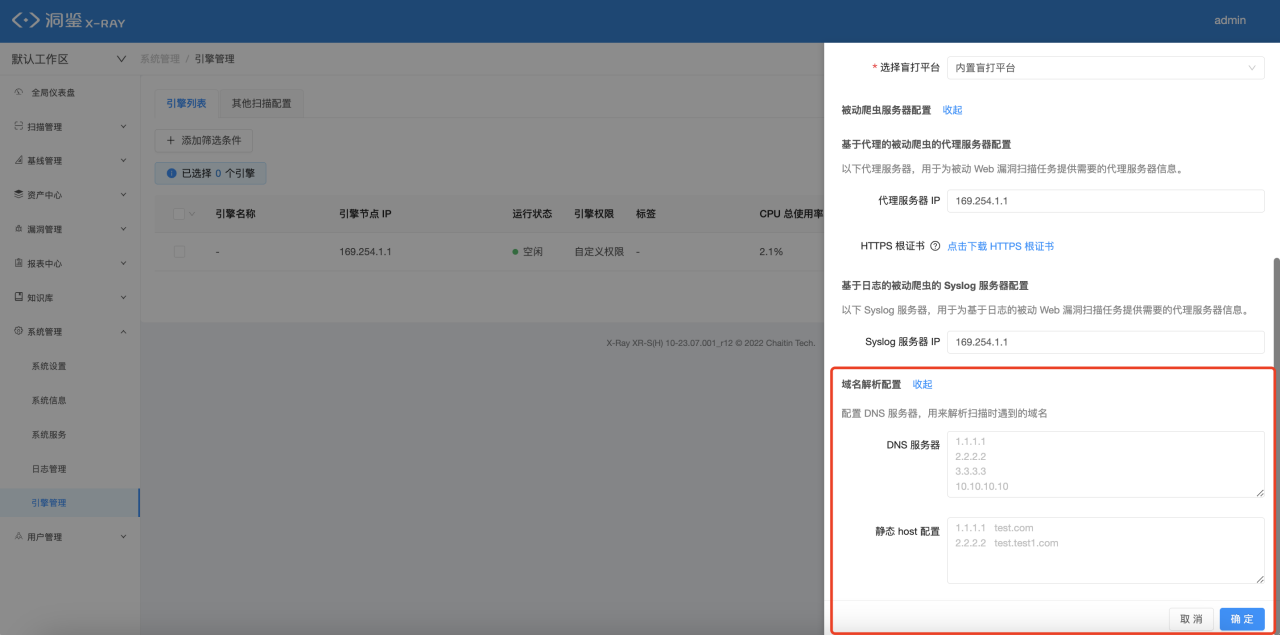
Task: Collapse the 系统管理 menu chevron
Action: point(123,331)
